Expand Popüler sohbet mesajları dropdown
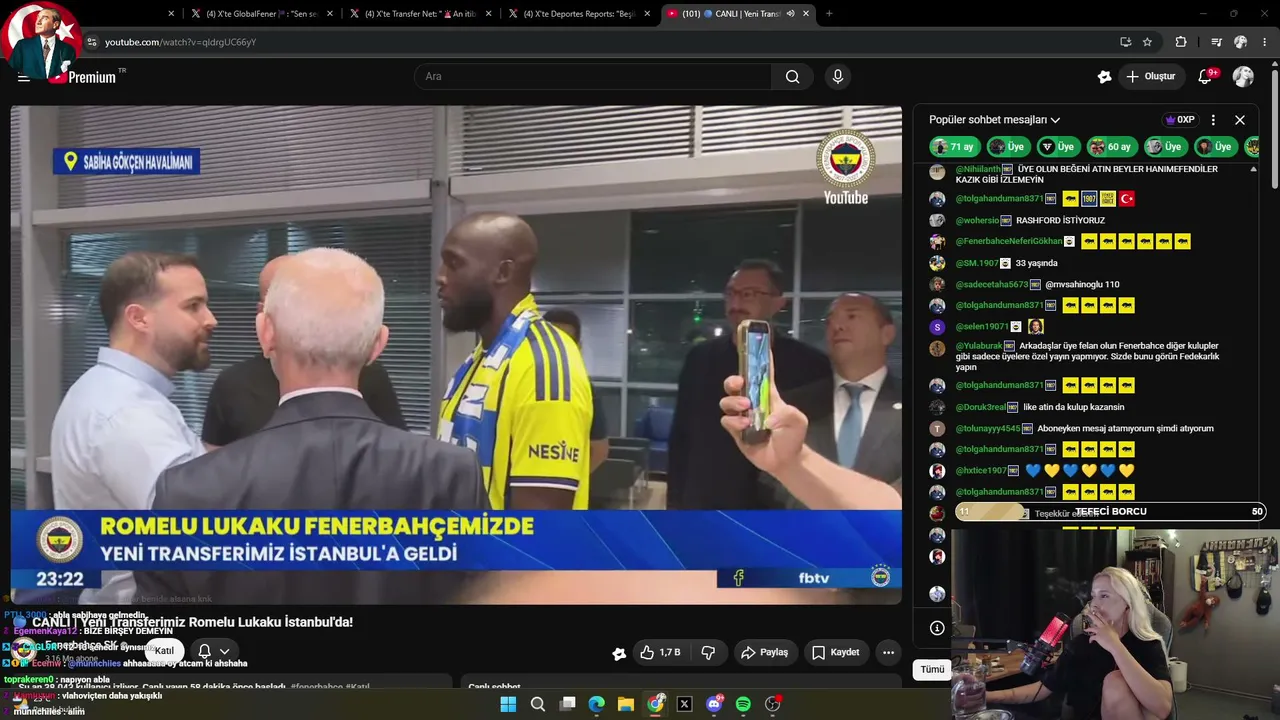This screenshot has height=720, width=1280. tap(995, 120)
